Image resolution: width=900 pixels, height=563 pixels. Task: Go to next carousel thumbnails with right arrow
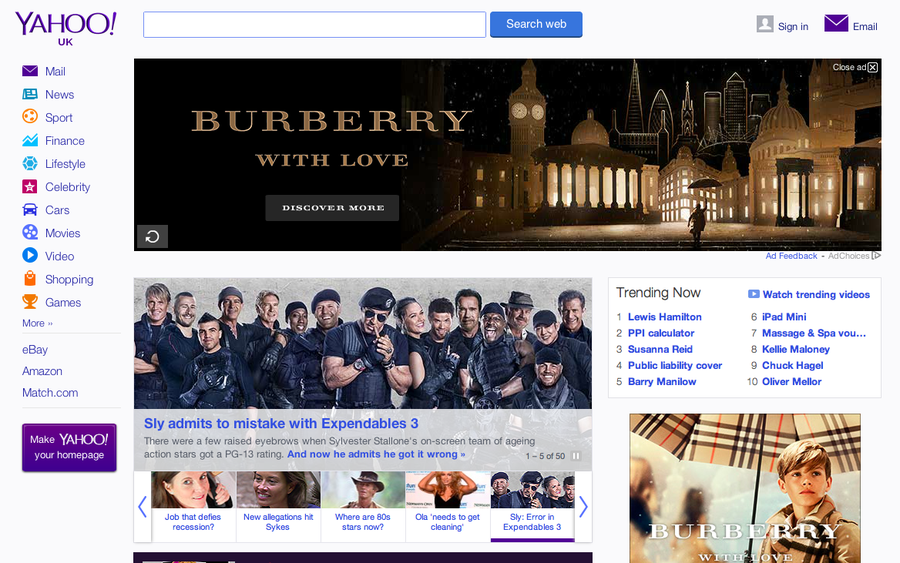[x=583, y=507]
